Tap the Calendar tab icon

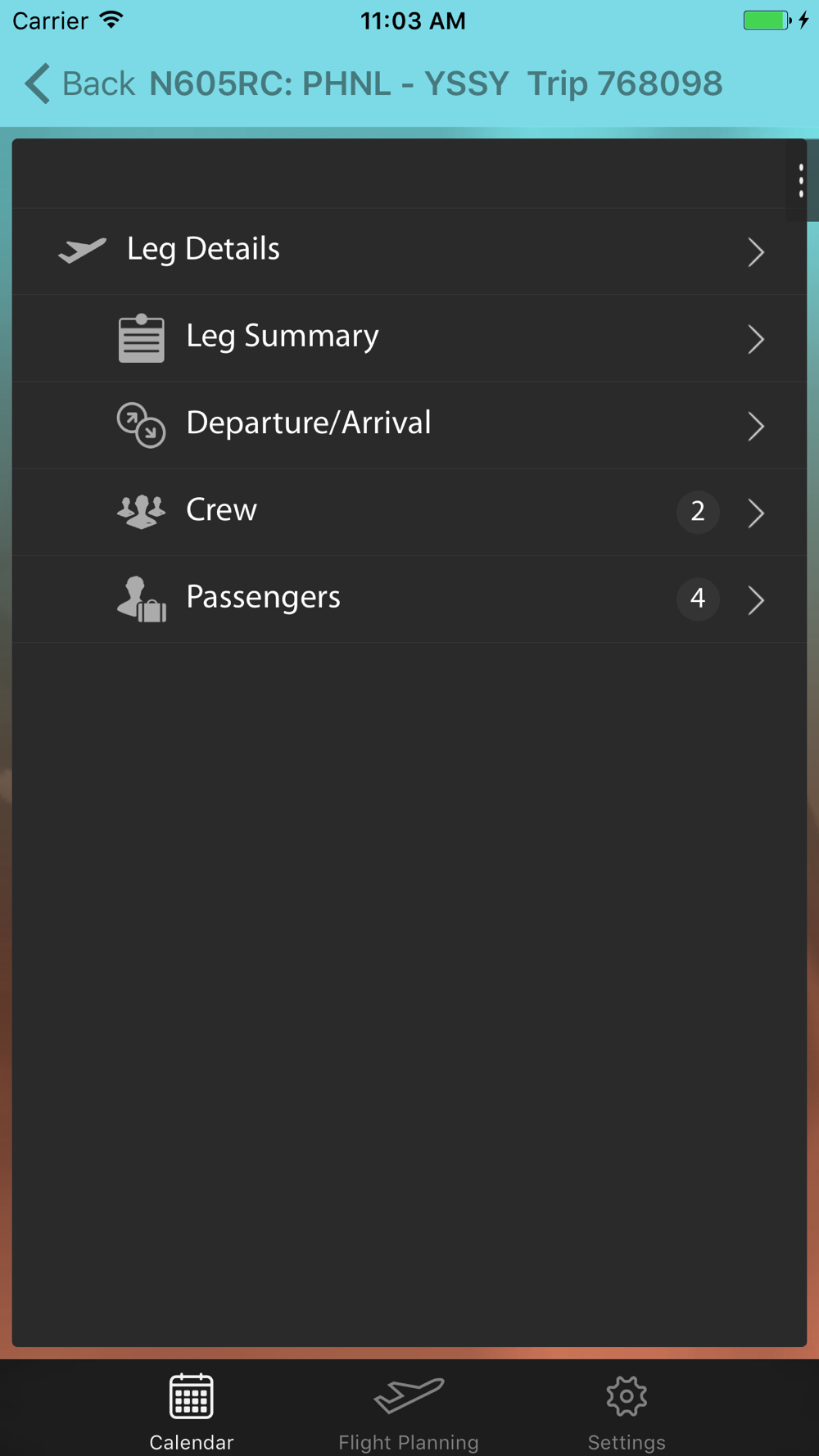pos(192,1396)
